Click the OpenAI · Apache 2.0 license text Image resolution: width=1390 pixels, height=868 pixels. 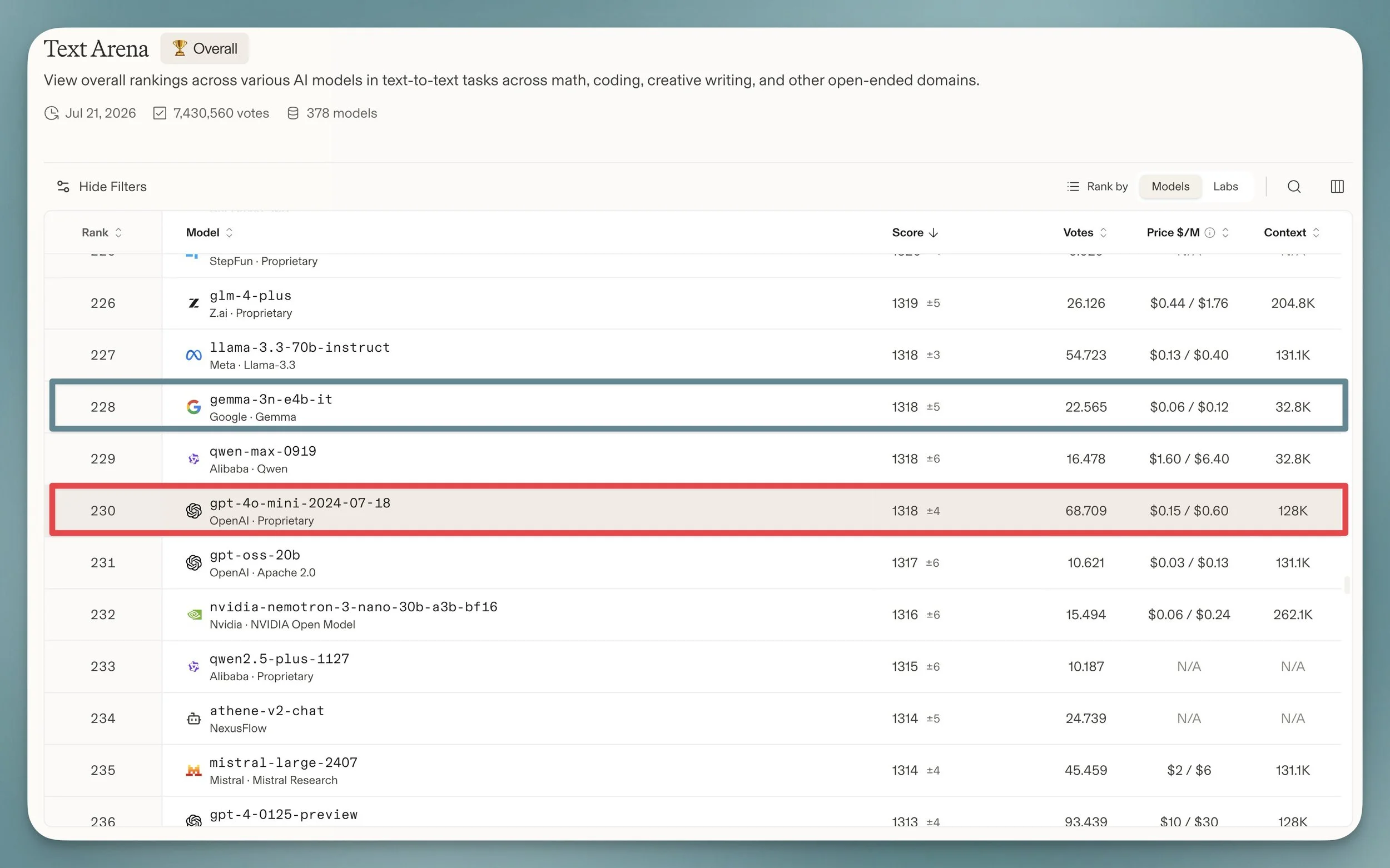[x=262, y=573]
